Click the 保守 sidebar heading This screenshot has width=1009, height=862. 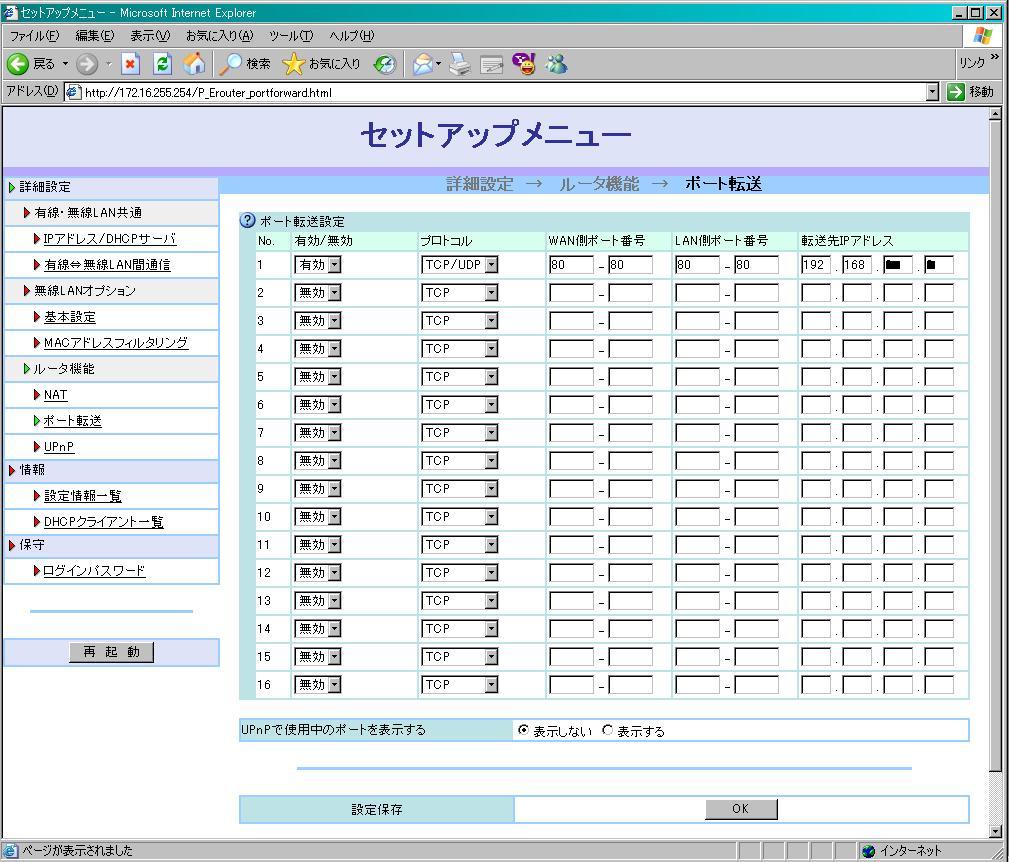point(32,545)
